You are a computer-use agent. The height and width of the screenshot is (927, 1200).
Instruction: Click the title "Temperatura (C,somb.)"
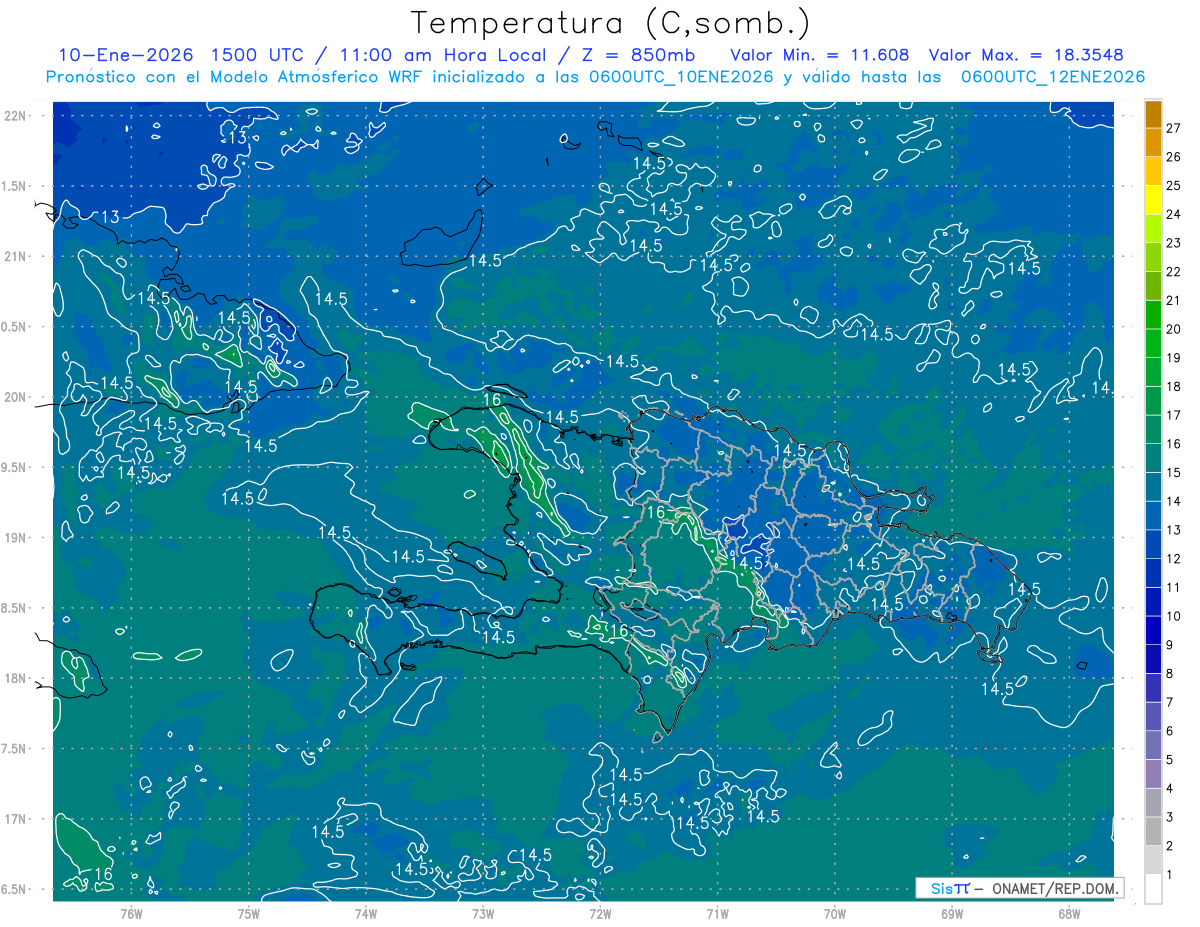[x=611, y=24]
